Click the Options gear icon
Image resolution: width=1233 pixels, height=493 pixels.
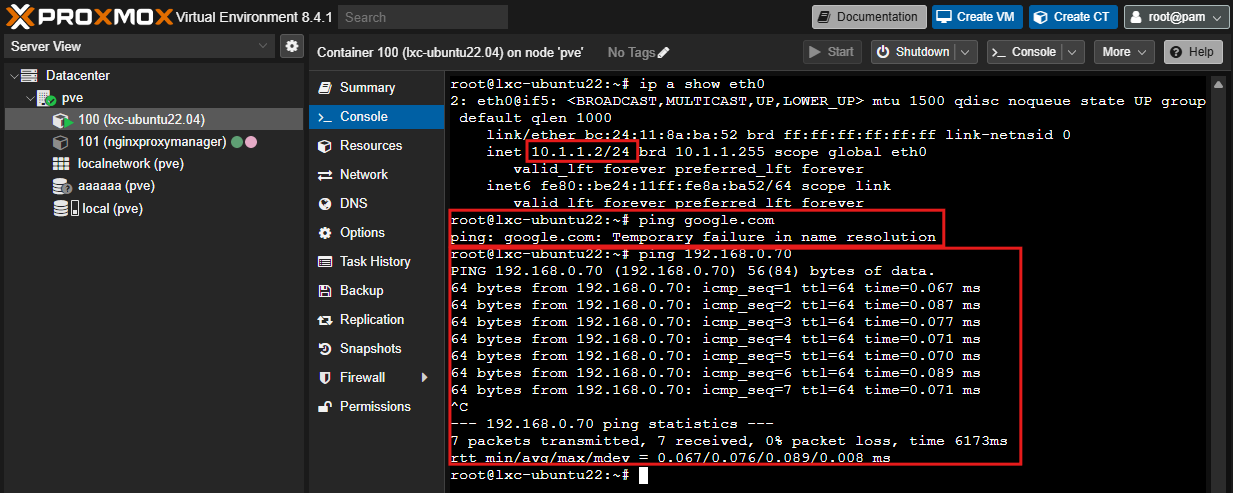[x=324, y=233]
